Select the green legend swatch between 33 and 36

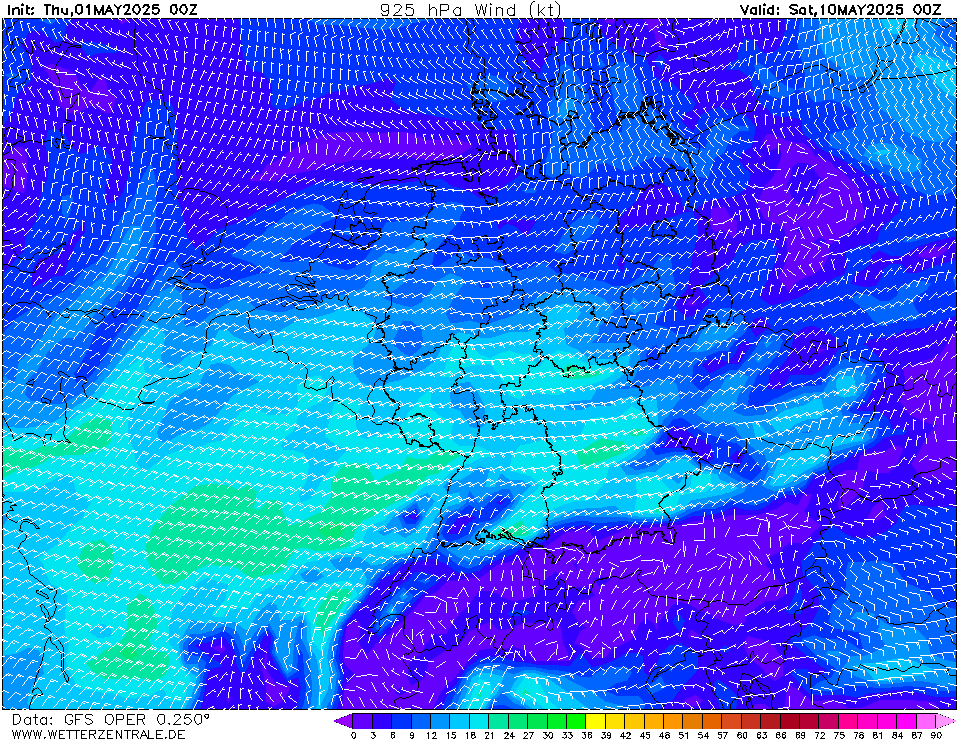(x=577, y=721)
